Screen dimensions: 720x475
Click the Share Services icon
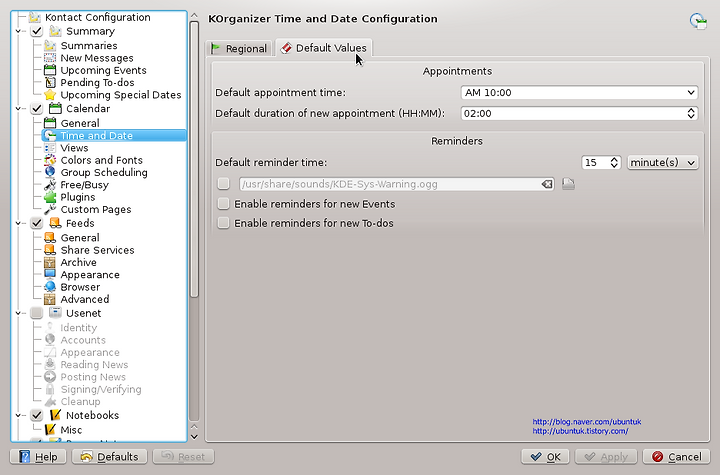50,250
